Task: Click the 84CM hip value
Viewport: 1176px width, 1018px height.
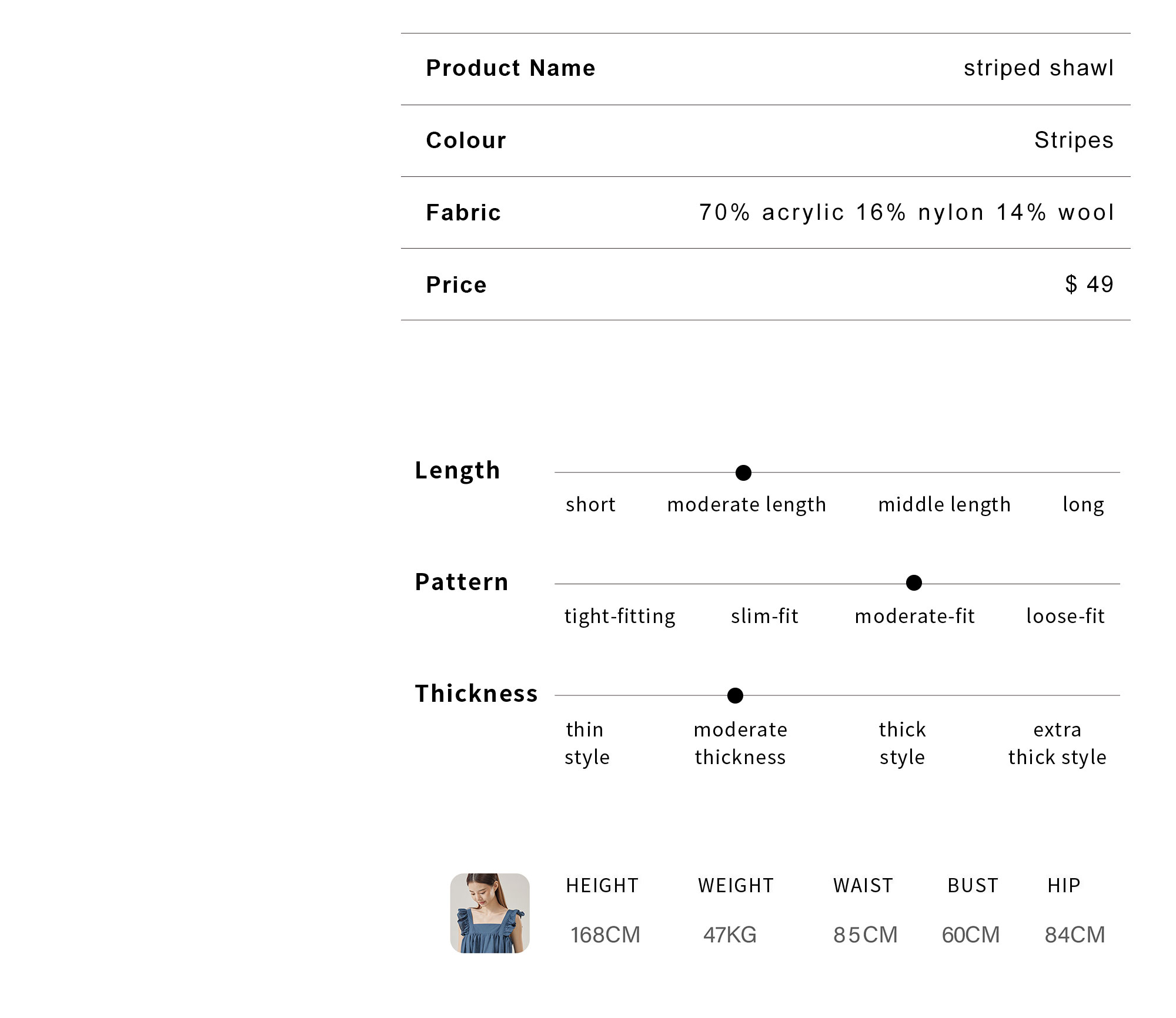Action: click(1074, 935)
